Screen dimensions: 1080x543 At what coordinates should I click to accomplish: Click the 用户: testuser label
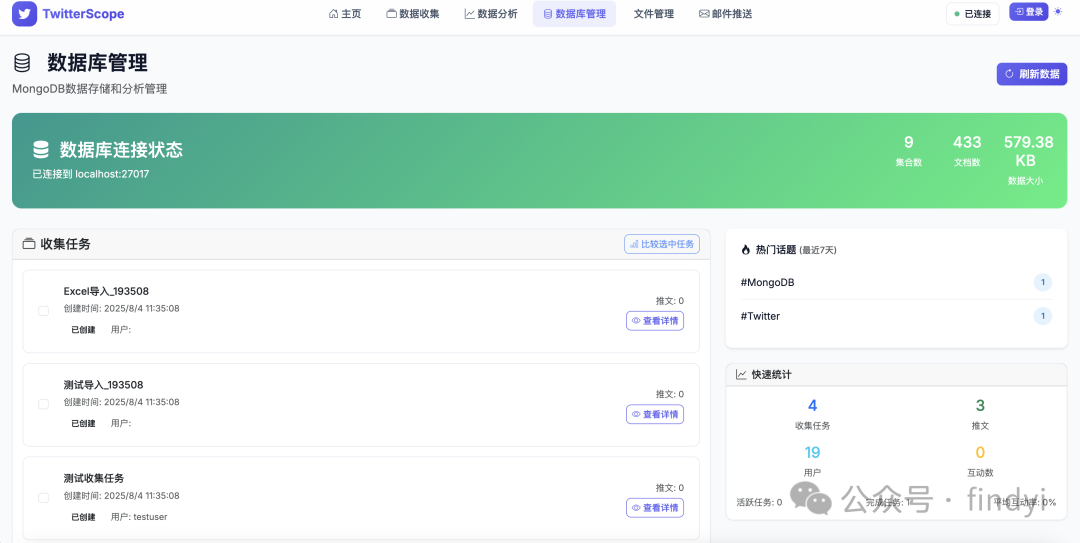point(139,517)
